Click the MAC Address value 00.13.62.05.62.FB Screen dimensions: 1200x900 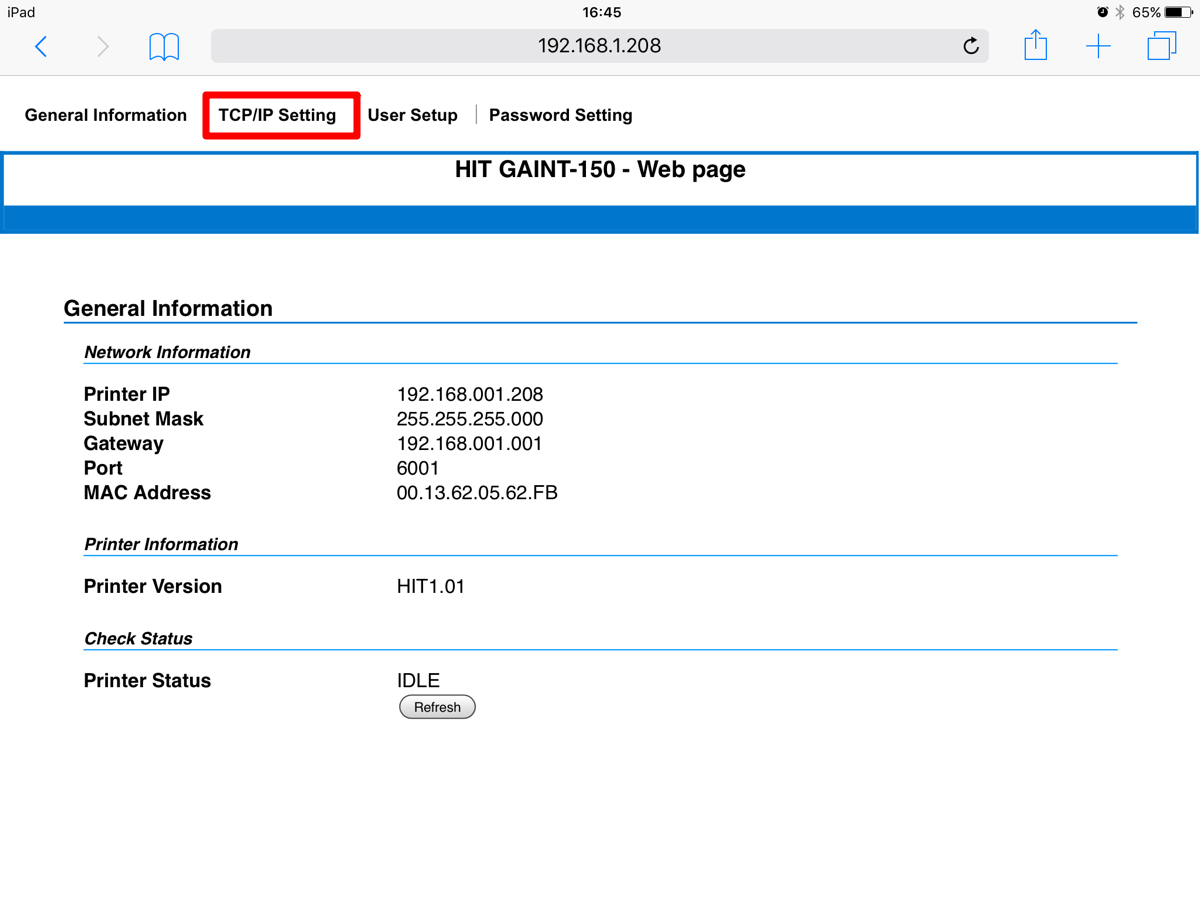click(x=477, y=493)
